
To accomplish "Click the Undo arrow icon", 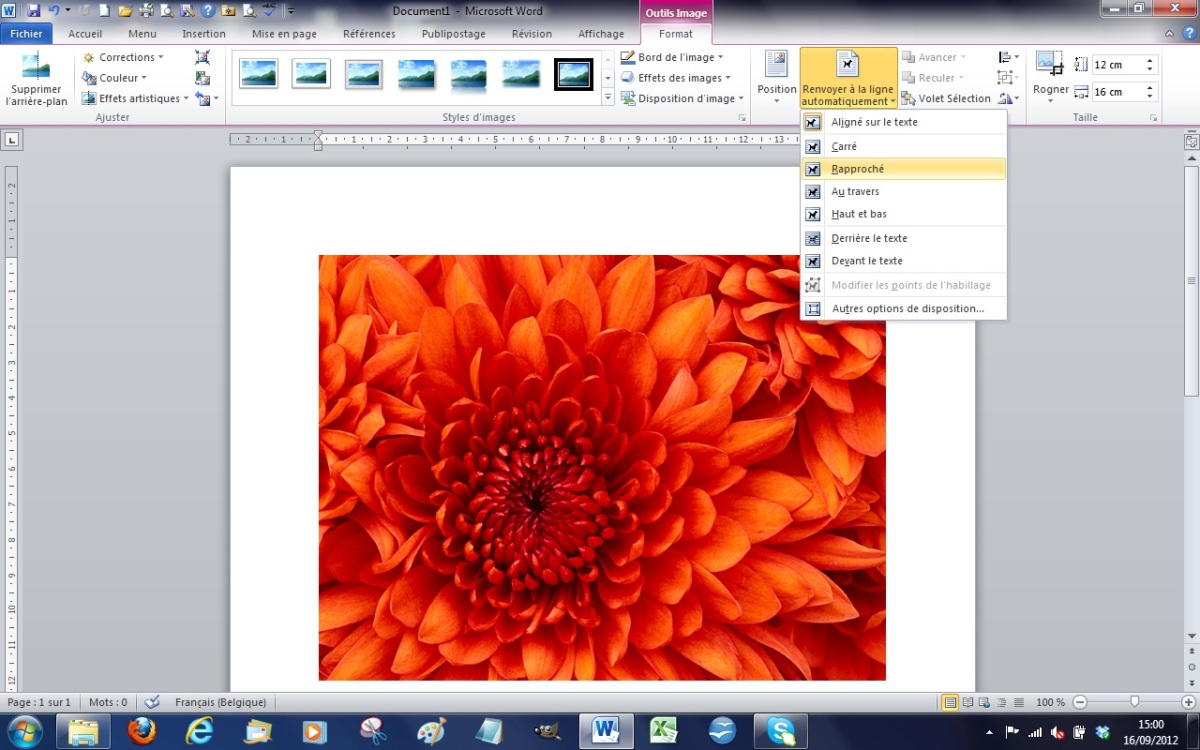I will pyautogui.click(x=54, y=11).
